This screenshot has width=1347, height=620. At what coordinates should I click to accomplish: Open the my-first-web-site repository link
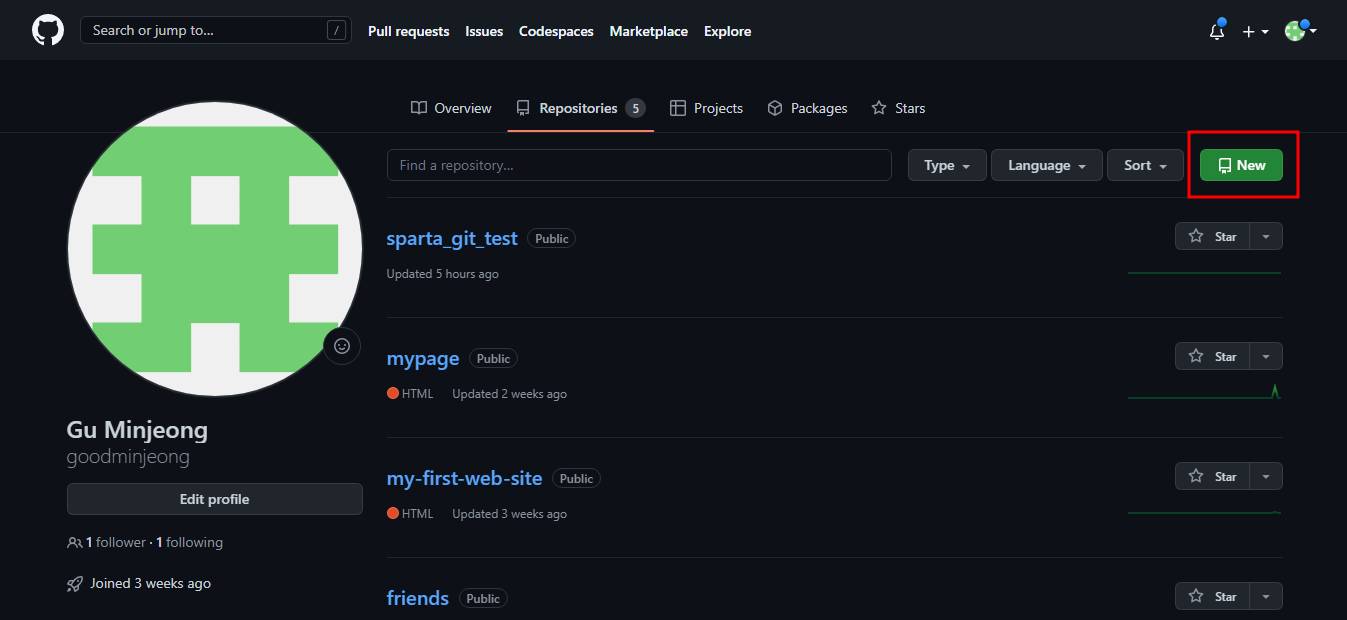464,478
